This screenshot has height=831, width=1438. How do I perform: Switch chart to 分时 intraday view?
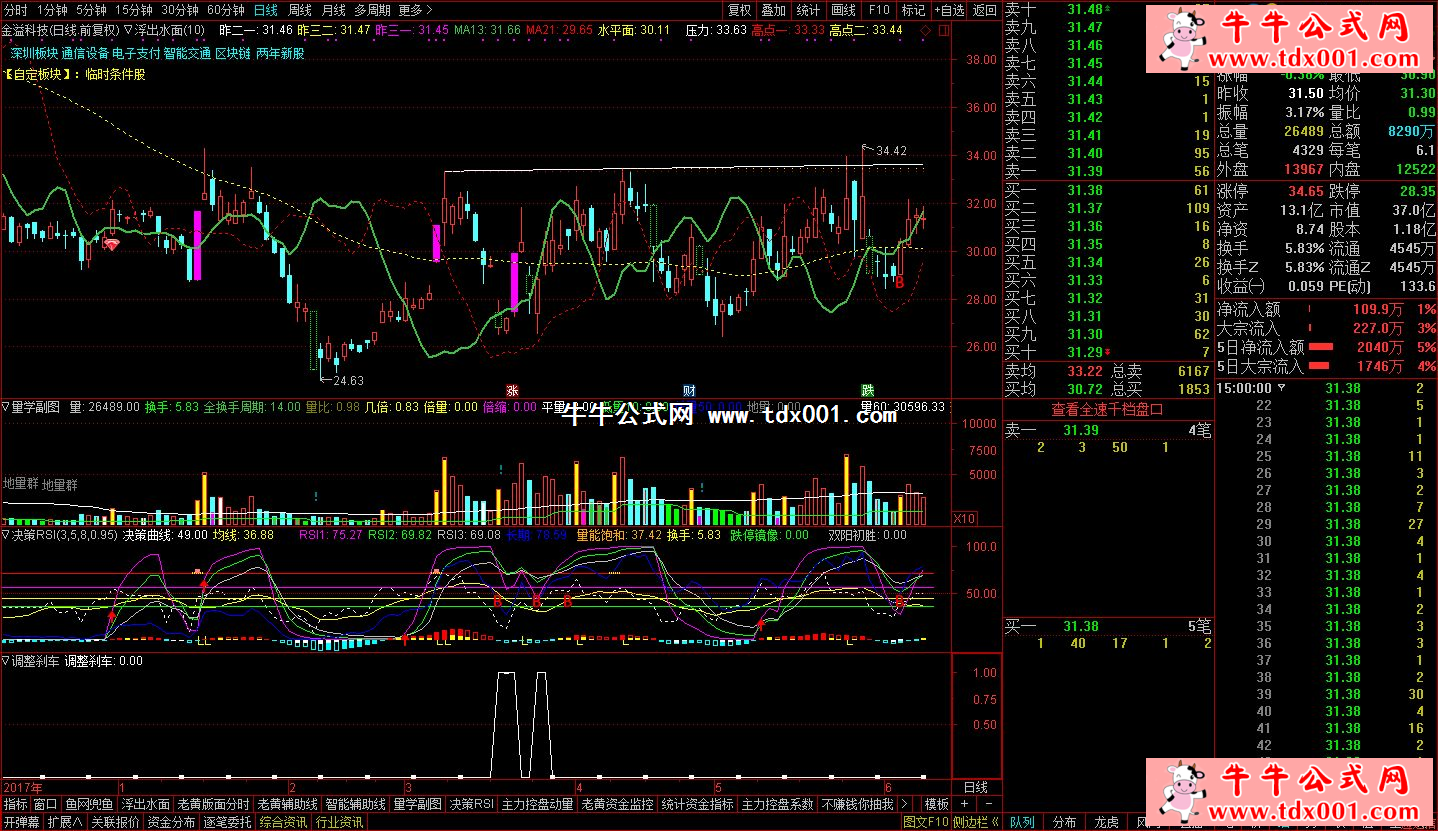(x=15, y=9)
